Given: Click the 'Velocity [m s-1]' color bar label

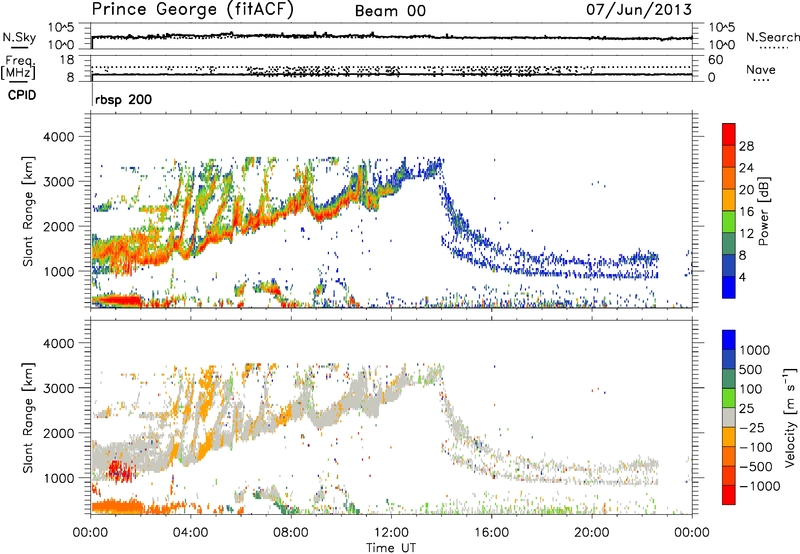Looking at the screenshot, I should coord(790,417).
